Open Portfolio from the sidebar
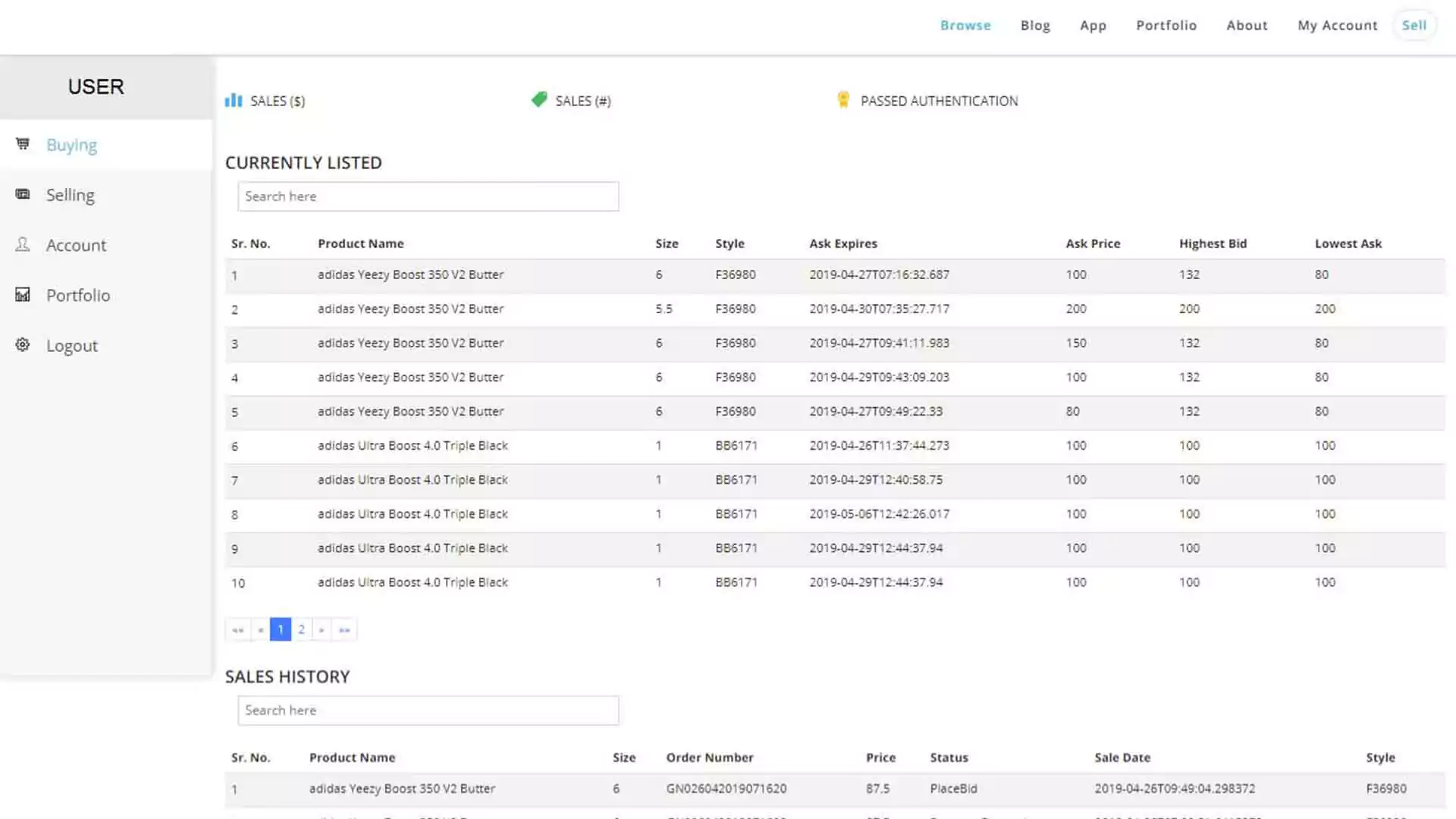 pos(106,295)
